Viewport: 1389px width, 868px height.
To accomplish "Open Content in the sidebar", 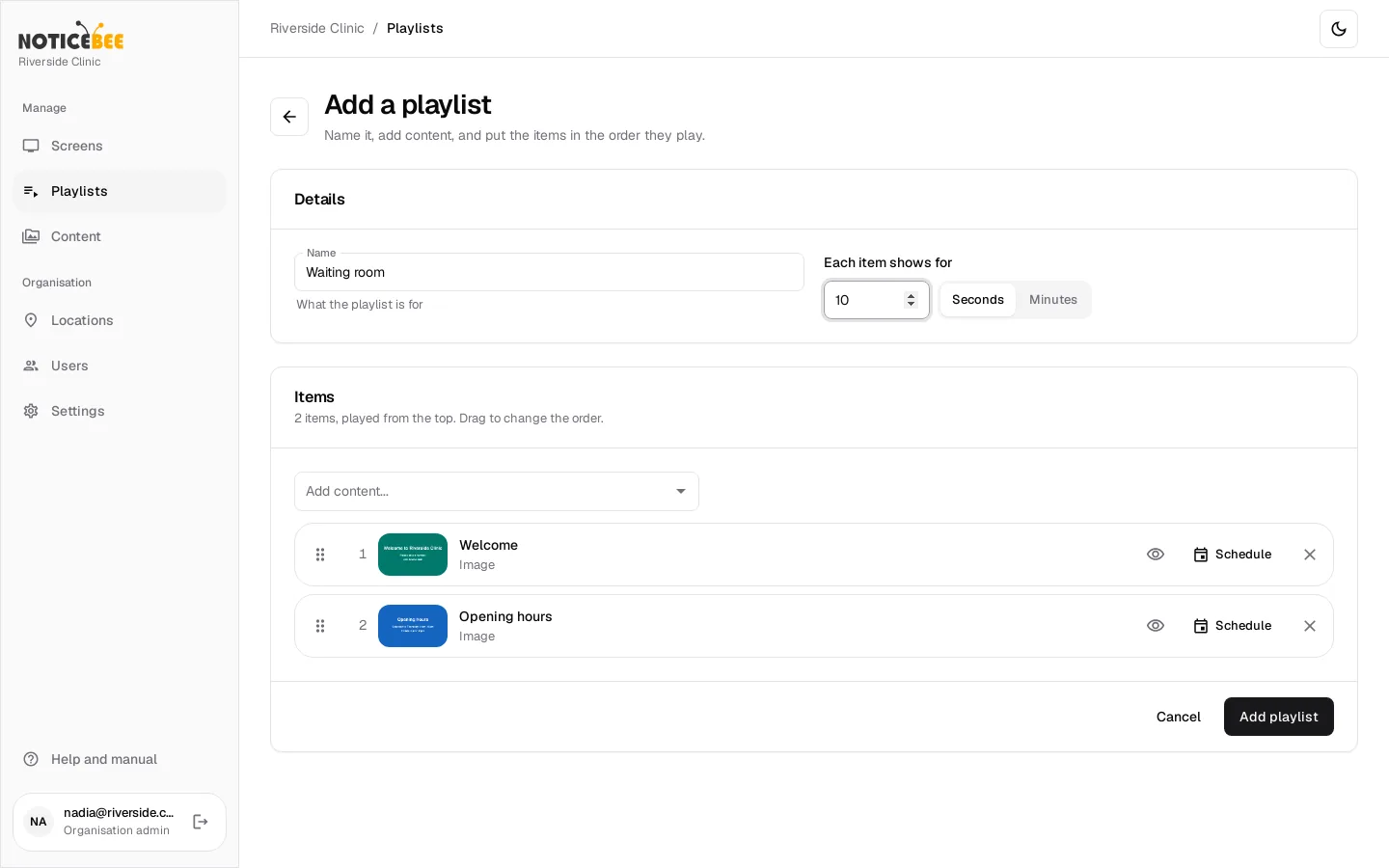I will coord(120,236).
